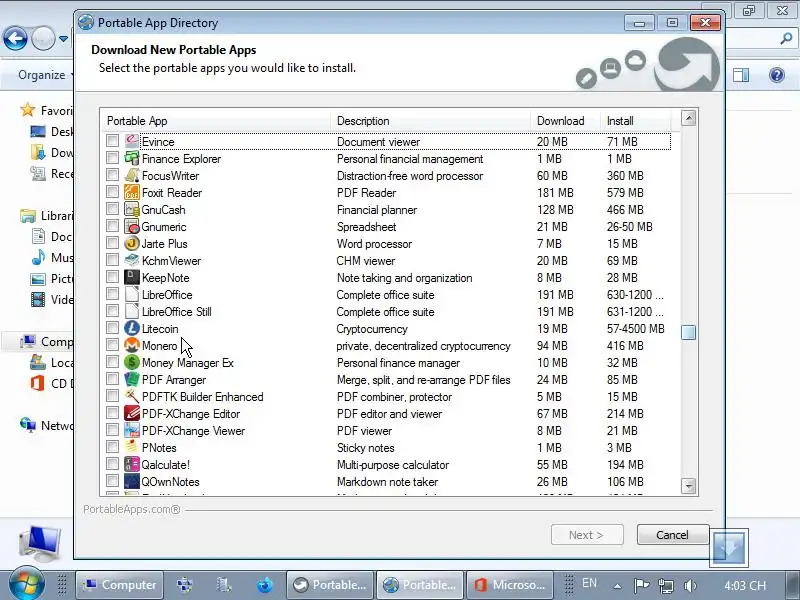
Task: Click the PDF-XChange Viewer icon
Action: click(132, 431)
